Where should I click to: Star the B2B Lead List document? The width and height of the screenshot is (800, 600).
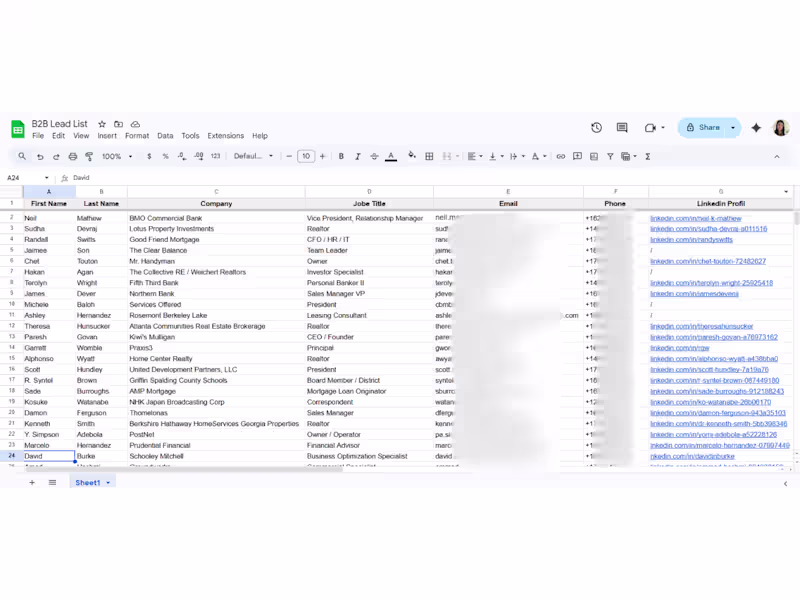click(102, 124)
